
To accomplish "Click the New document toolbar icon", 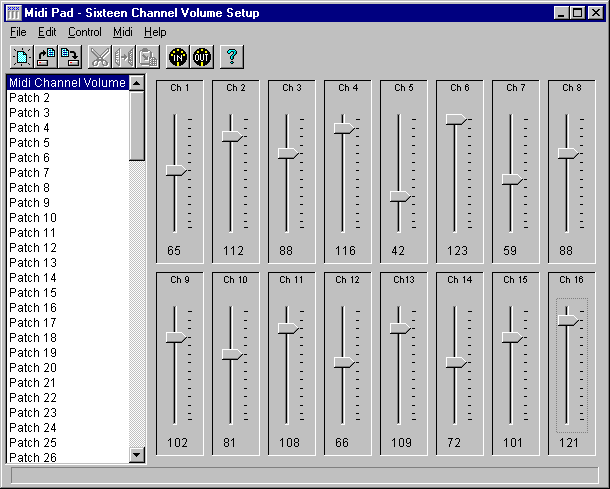I will tap(22, 56).
